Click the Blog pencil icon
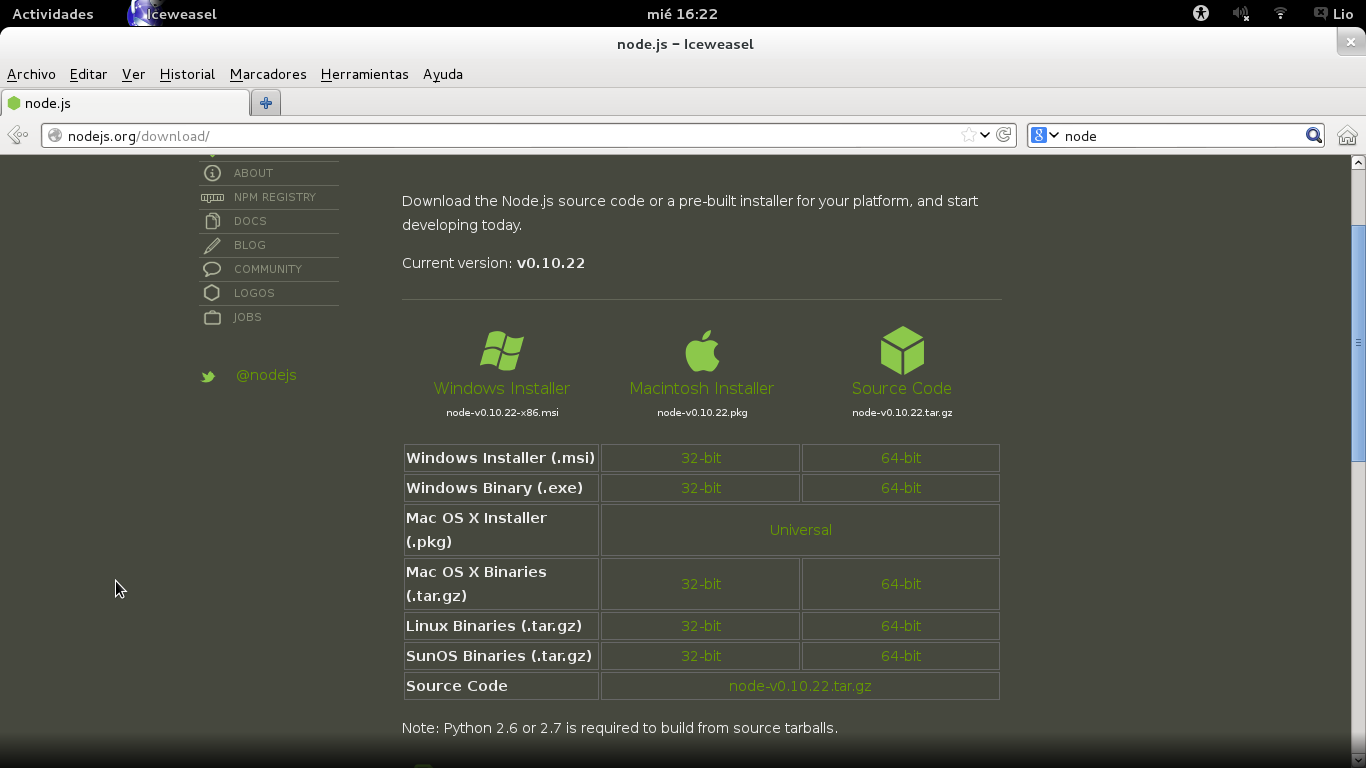The height and width of the screenshot is (768, 1366). click(x=212, y=245)
